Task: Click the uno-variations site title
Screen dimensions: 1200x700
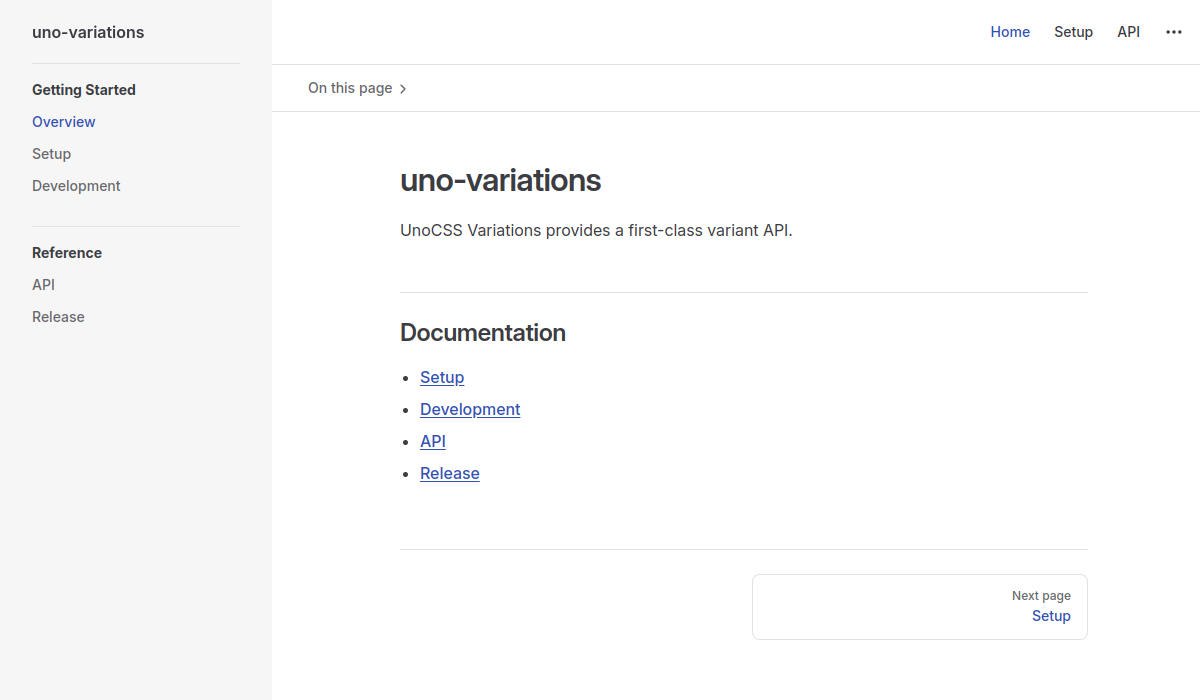Action: 88,32
